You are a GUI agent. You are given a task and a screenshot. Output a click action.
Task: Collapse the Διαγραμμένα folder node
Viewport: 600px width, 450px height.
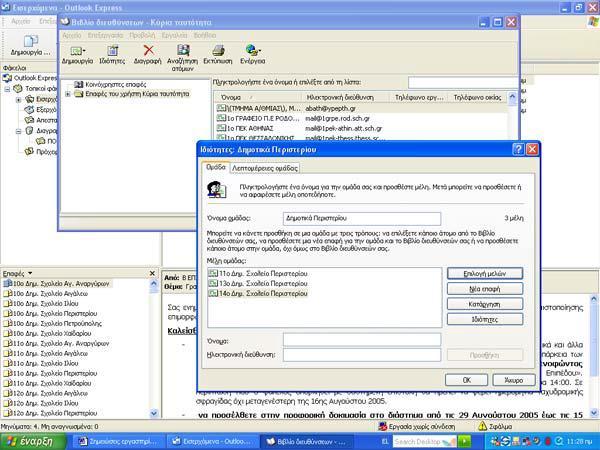pos(18,131)
